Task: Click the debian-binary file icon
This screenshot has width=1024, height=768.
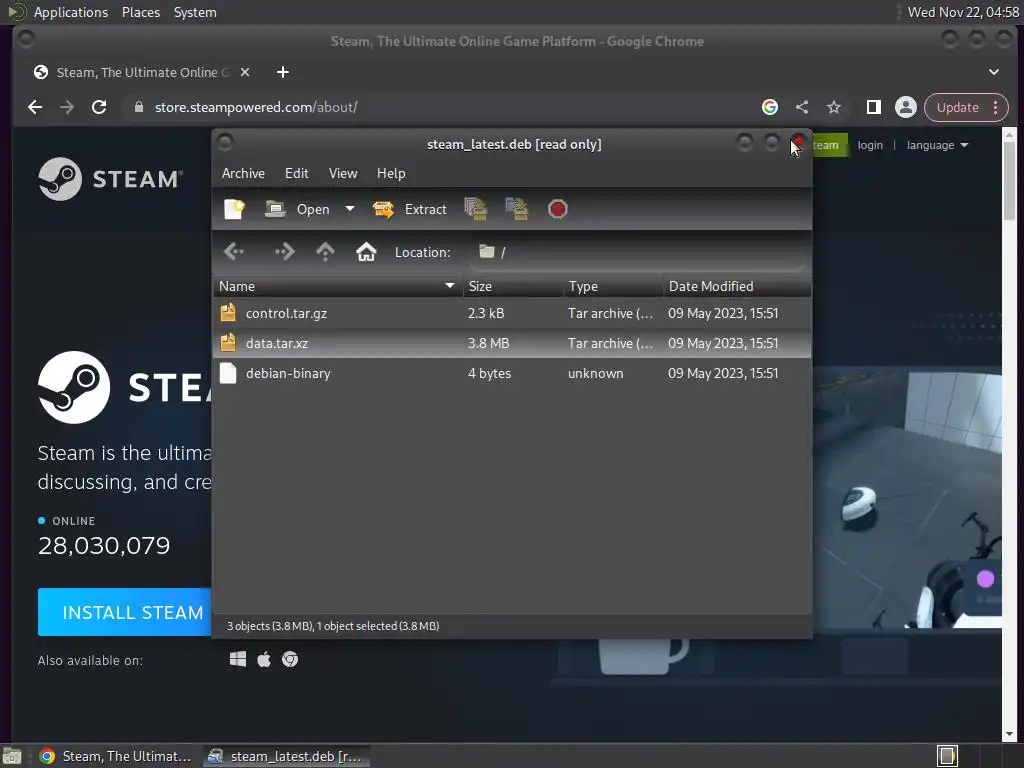Action: pos(228,373)
